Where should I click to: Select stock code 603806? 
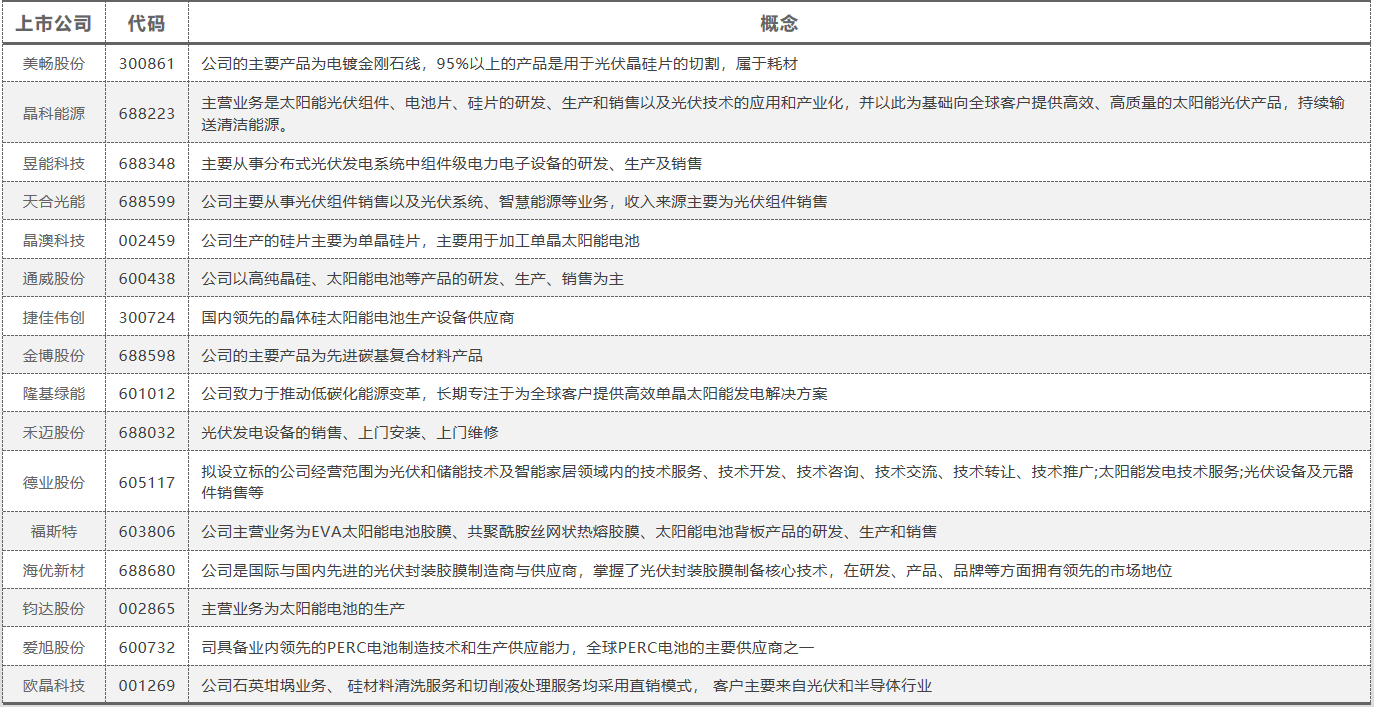(146, 532)
